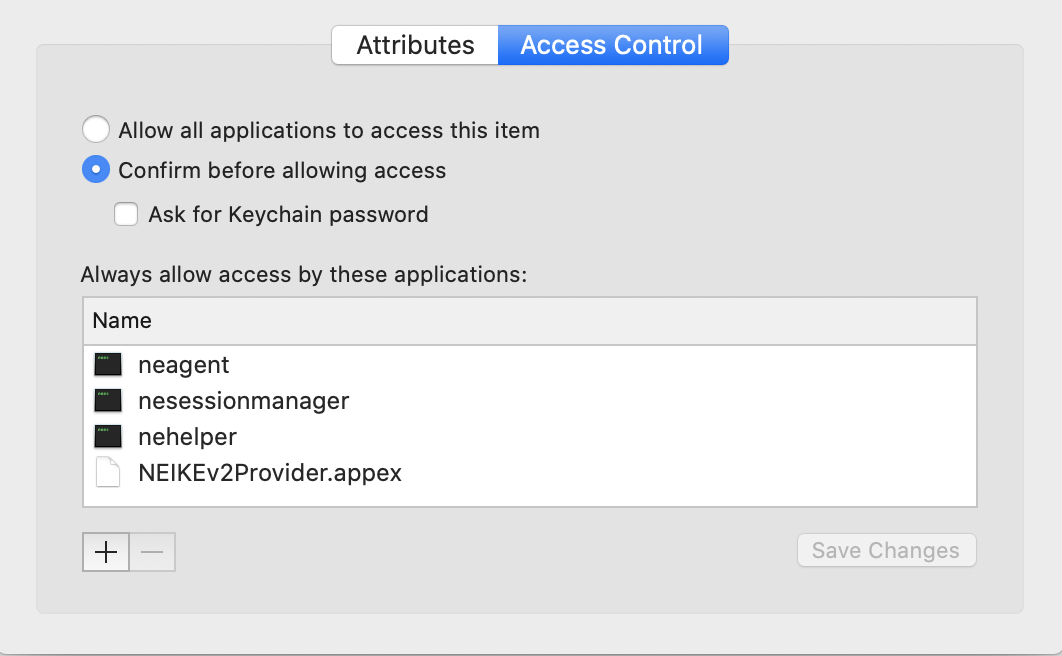Click the nehelper terminal icon

click(x=108, y=437)
